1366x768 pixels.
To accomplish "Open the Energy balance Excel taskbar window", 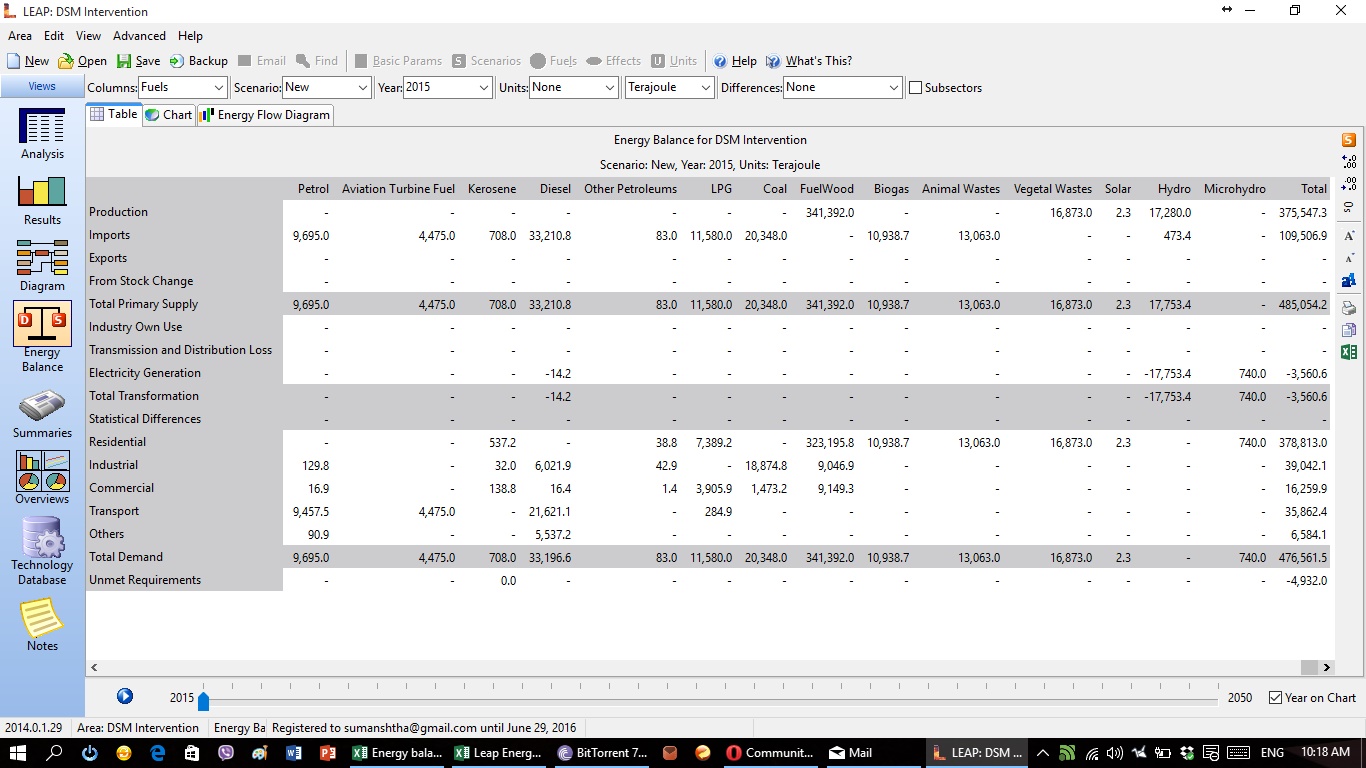I will [x=397, y=753].
